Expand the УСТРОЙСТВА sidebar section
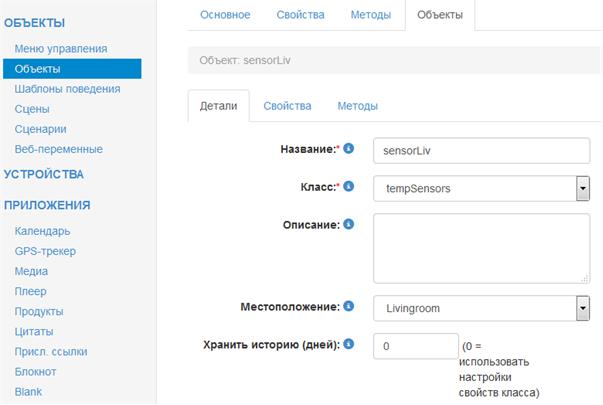The width and height of the screenshot is (603, 405). [x=44, y=174]
